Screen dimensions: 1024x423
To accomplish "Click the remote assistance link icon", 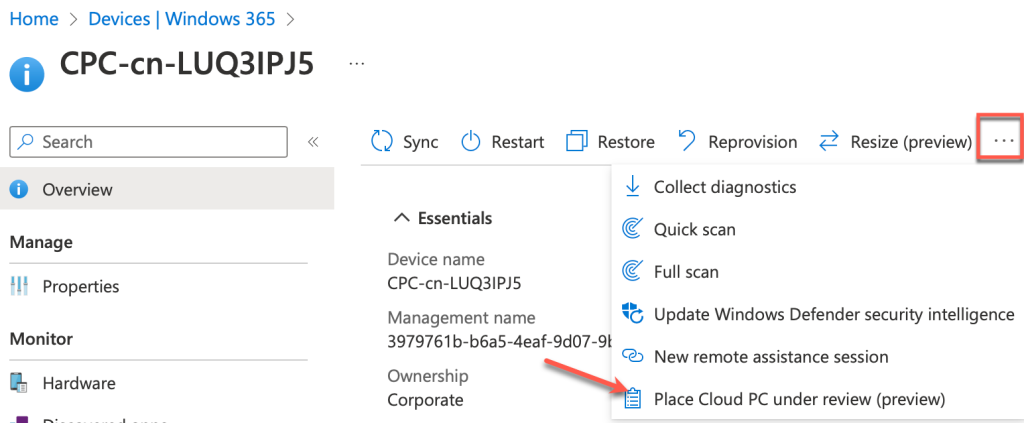I will click(632, 356).
